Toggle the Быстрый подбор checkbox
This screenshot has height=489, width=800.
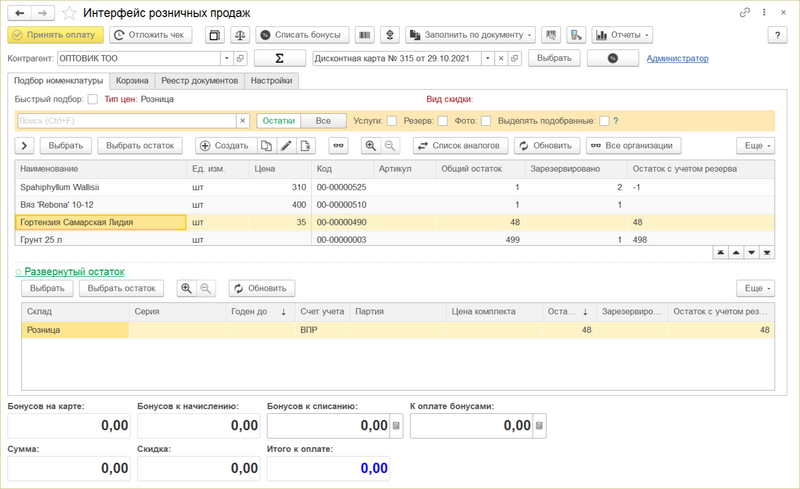(93, 99)
